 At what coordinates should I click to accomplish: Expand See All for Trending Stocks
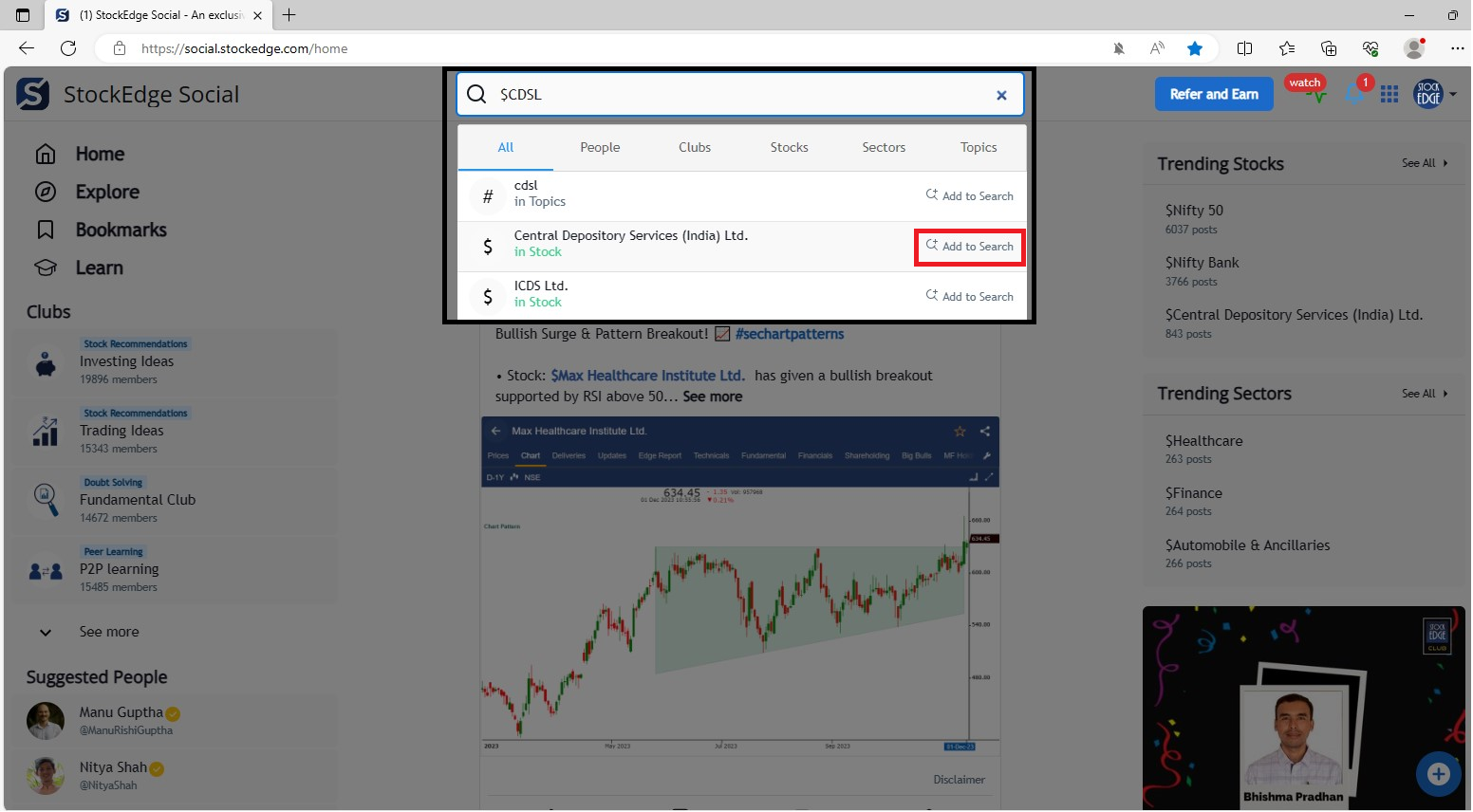tap(1425, 163)
